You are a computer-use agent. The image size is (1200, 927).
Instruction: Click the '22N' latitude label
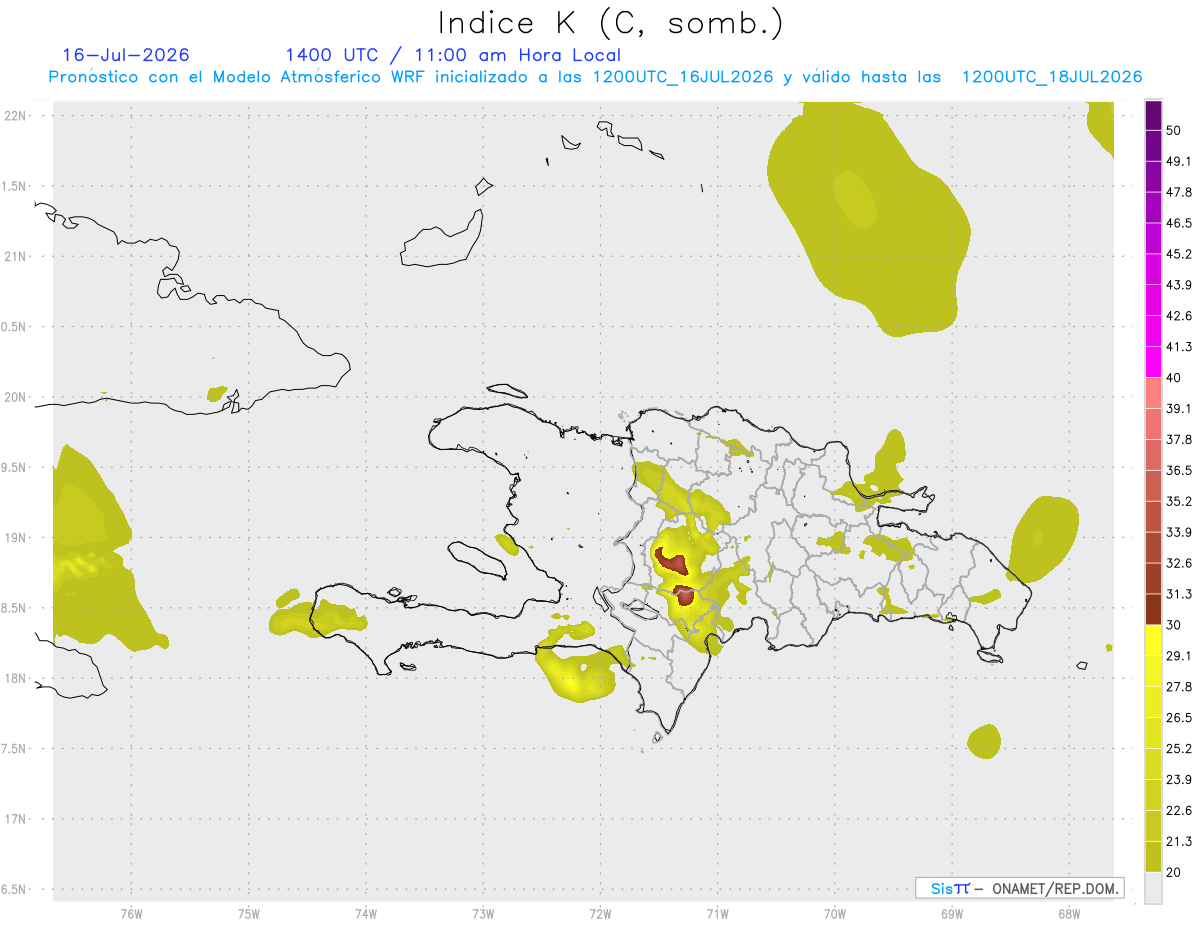(x=15, y=115)
